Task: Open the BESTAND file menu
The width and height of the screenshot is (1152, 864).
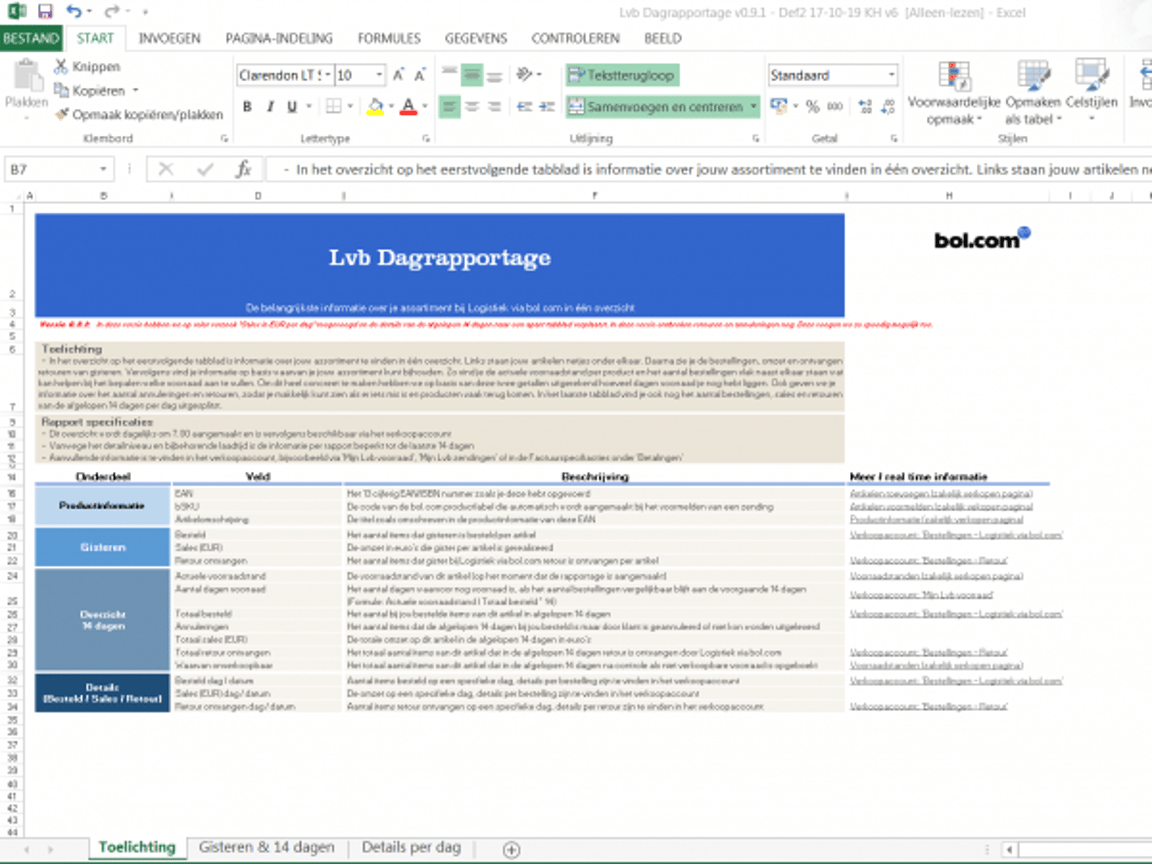Action: [x=32, y=38]
